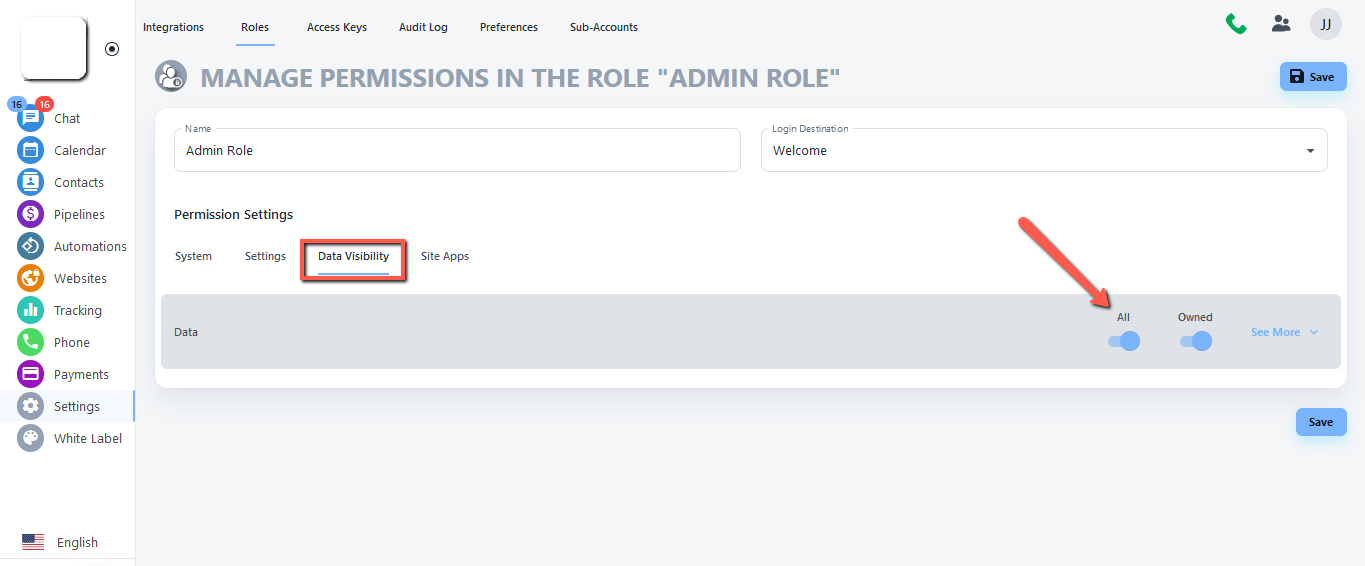Switch to the Data Visibility tab
This screenshot has height=566, width=1365.
[x=353, y=257]
